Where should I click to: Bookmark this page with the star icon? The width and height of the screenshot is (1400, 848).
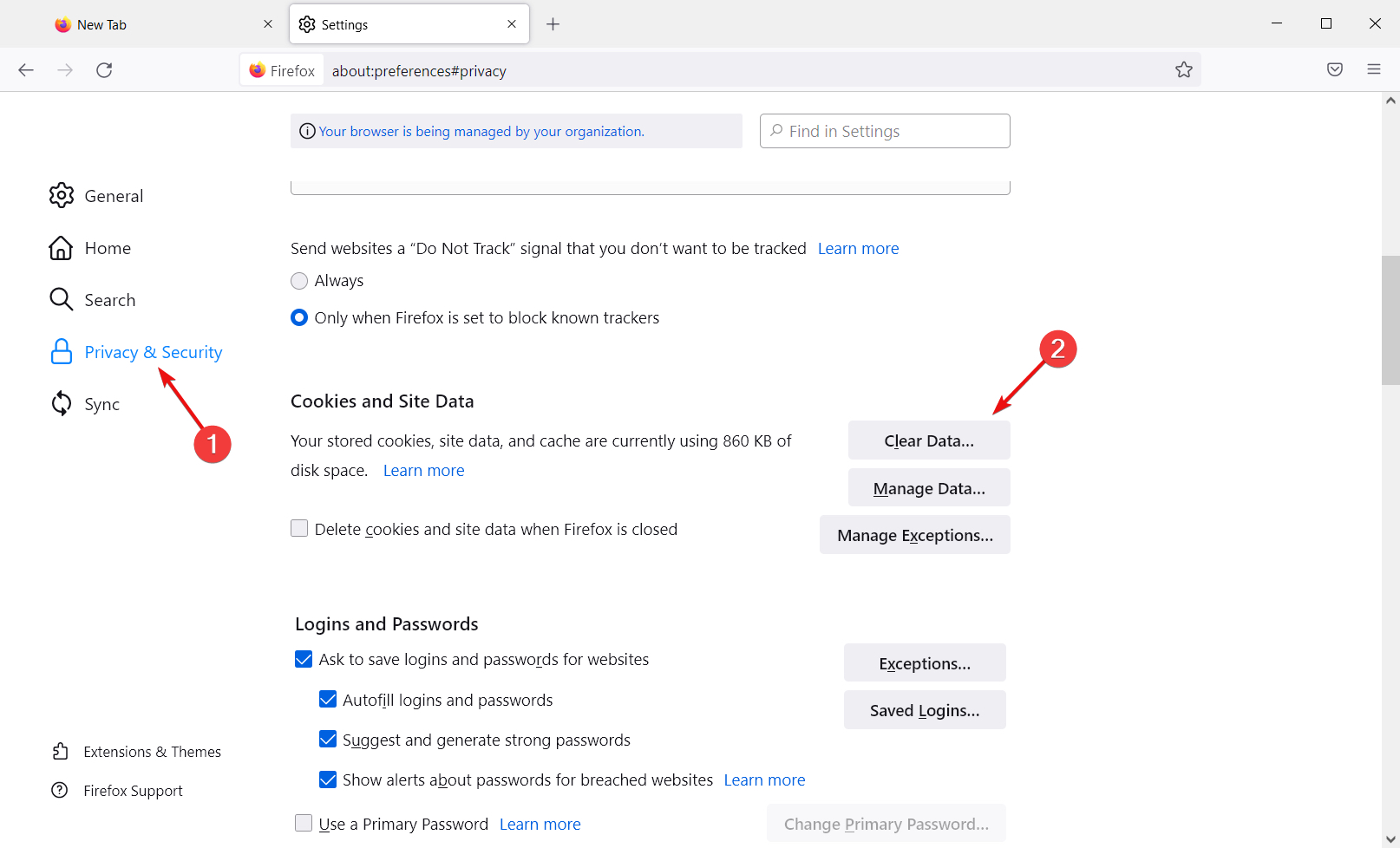pos(1183,69)
